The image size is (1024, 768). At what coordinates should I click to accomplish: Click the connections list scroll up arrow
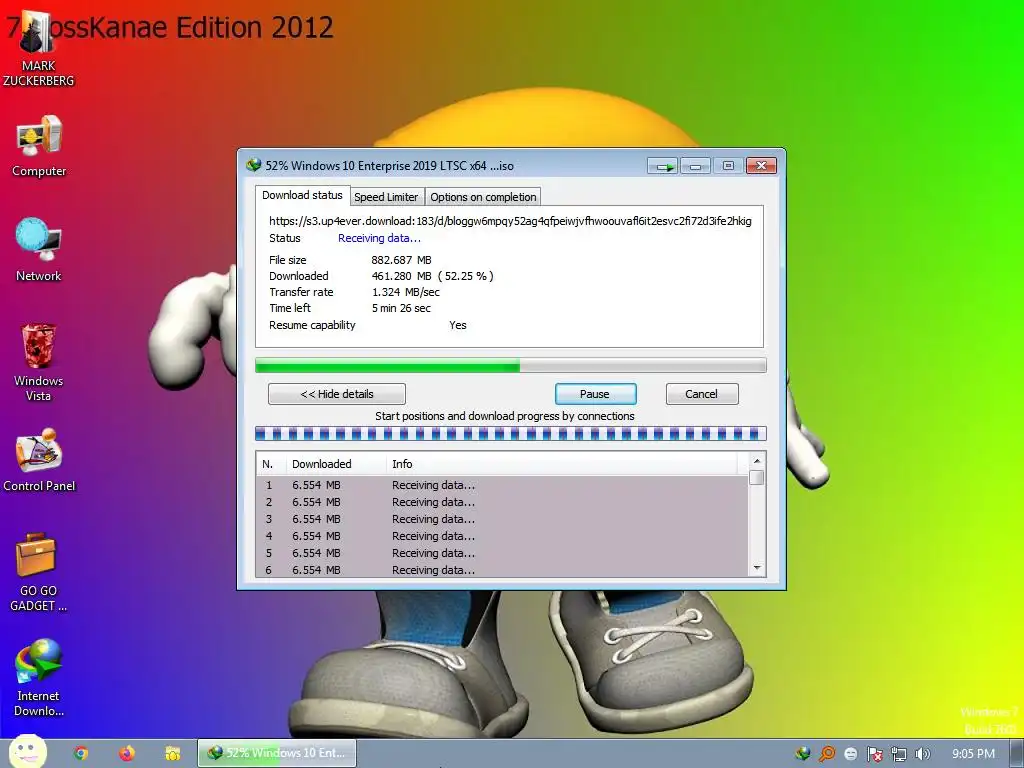click(x=757, y=461)
